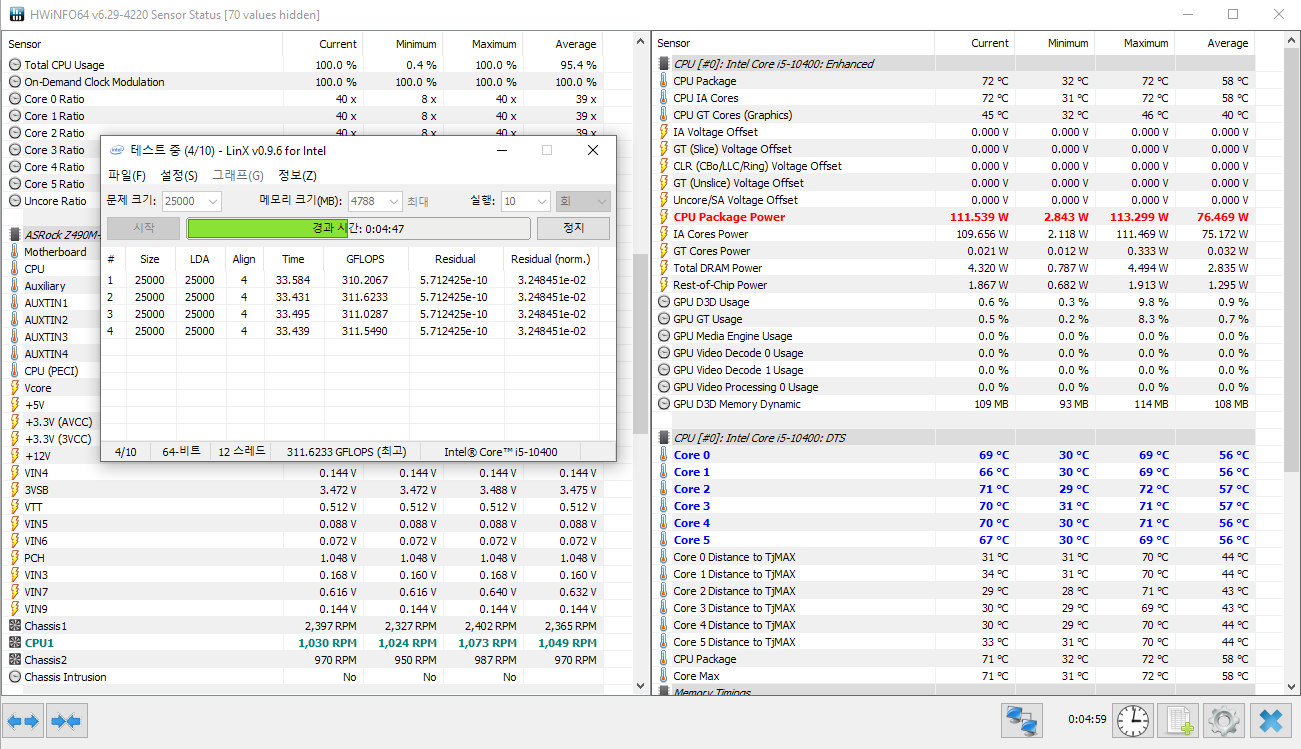Select the Core 5 Distance to TjMAX row
Viewport: 1301px width, 749px height.
click(954, 642)
